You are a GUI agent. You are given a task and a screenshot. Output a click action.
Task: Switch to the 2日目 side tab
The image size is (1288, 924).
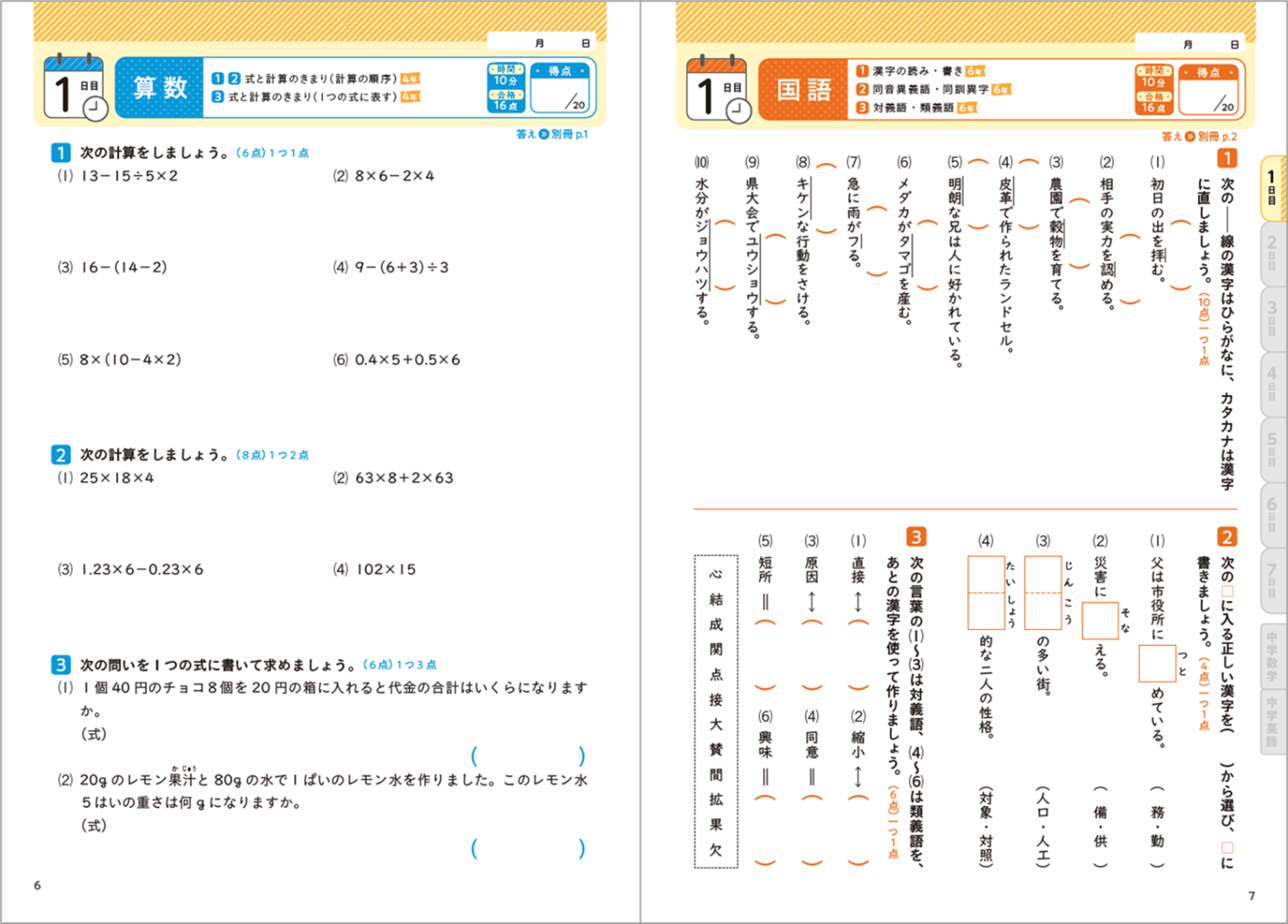(x=1272, y=252)
